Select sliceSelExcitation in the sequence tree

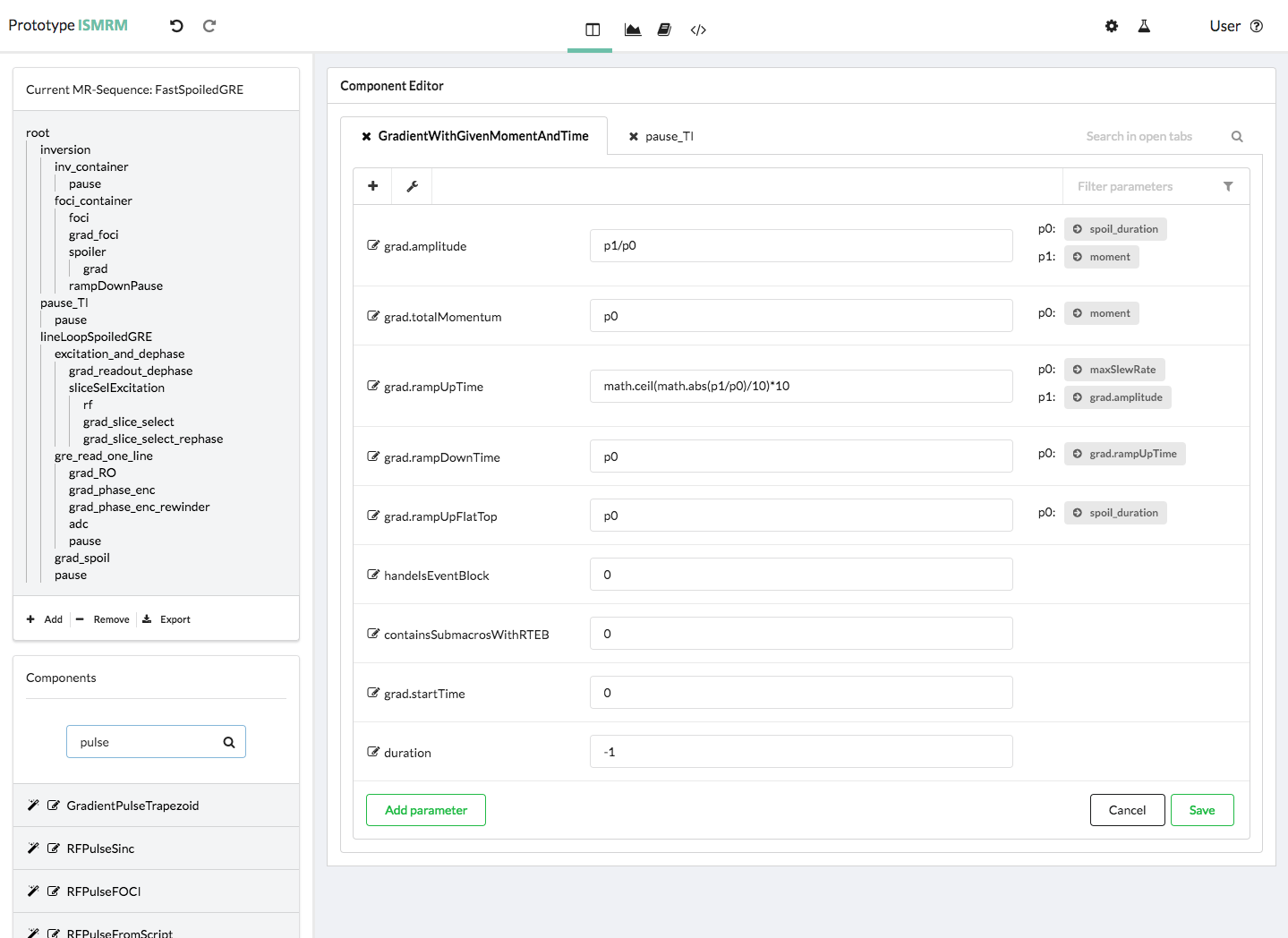pos(116,388)
